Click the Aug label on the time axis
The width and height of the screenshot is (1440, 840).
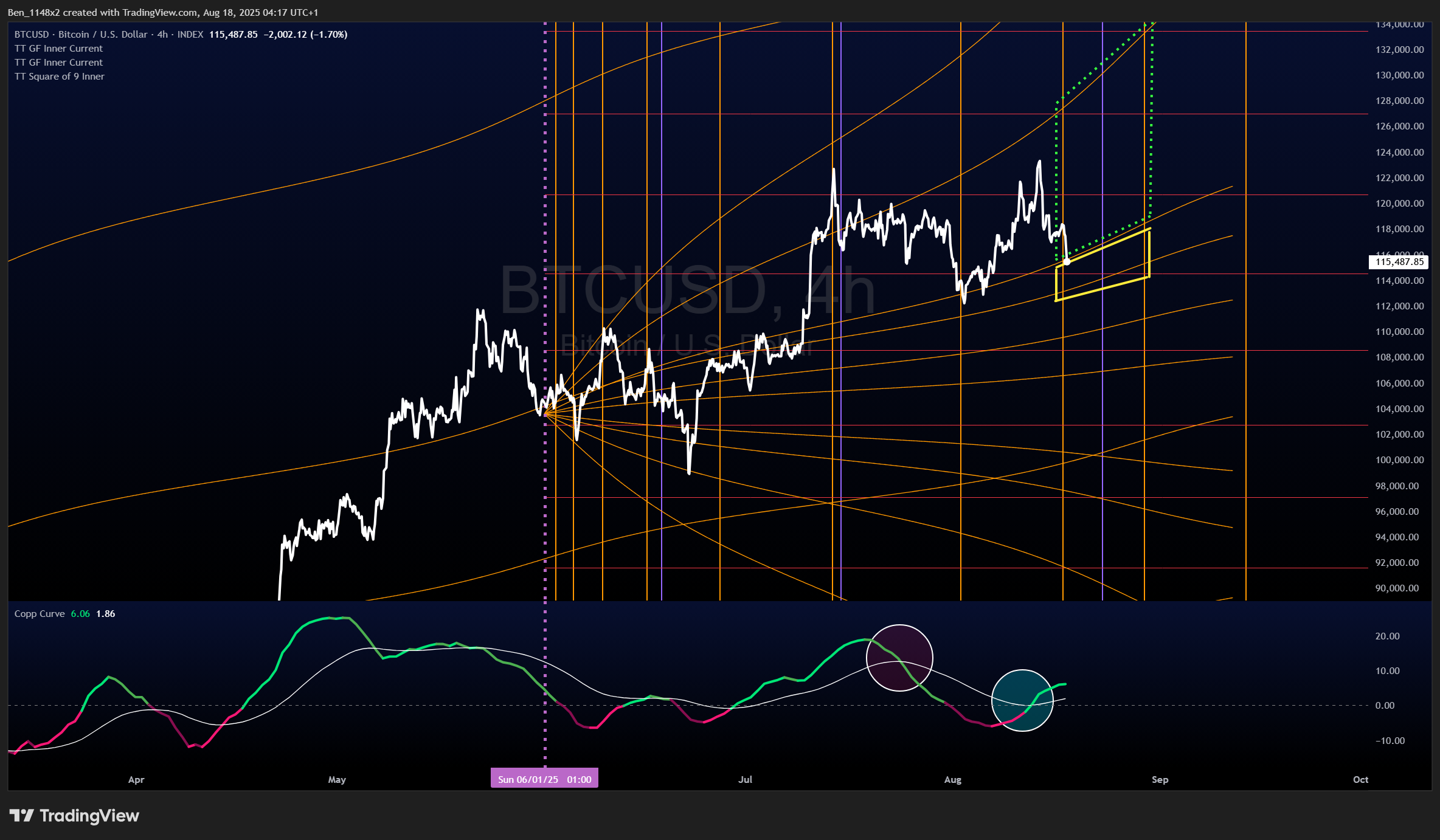point(952,780)
